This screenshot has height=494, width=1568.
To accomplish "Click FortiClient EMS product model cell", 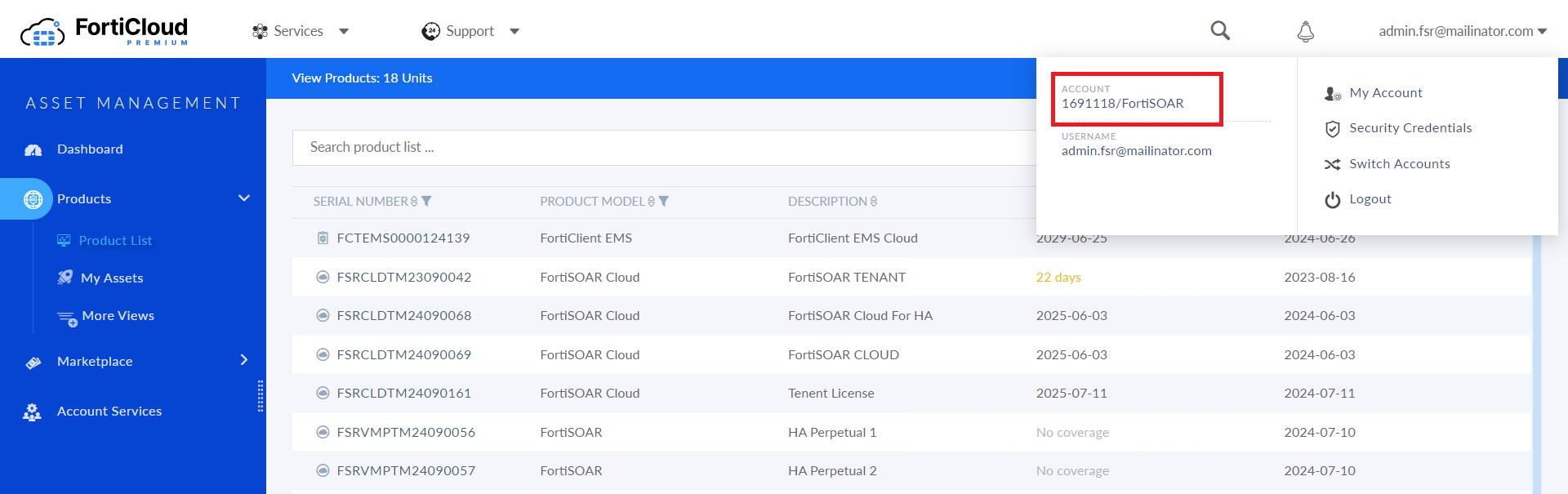I will (586, 238).
